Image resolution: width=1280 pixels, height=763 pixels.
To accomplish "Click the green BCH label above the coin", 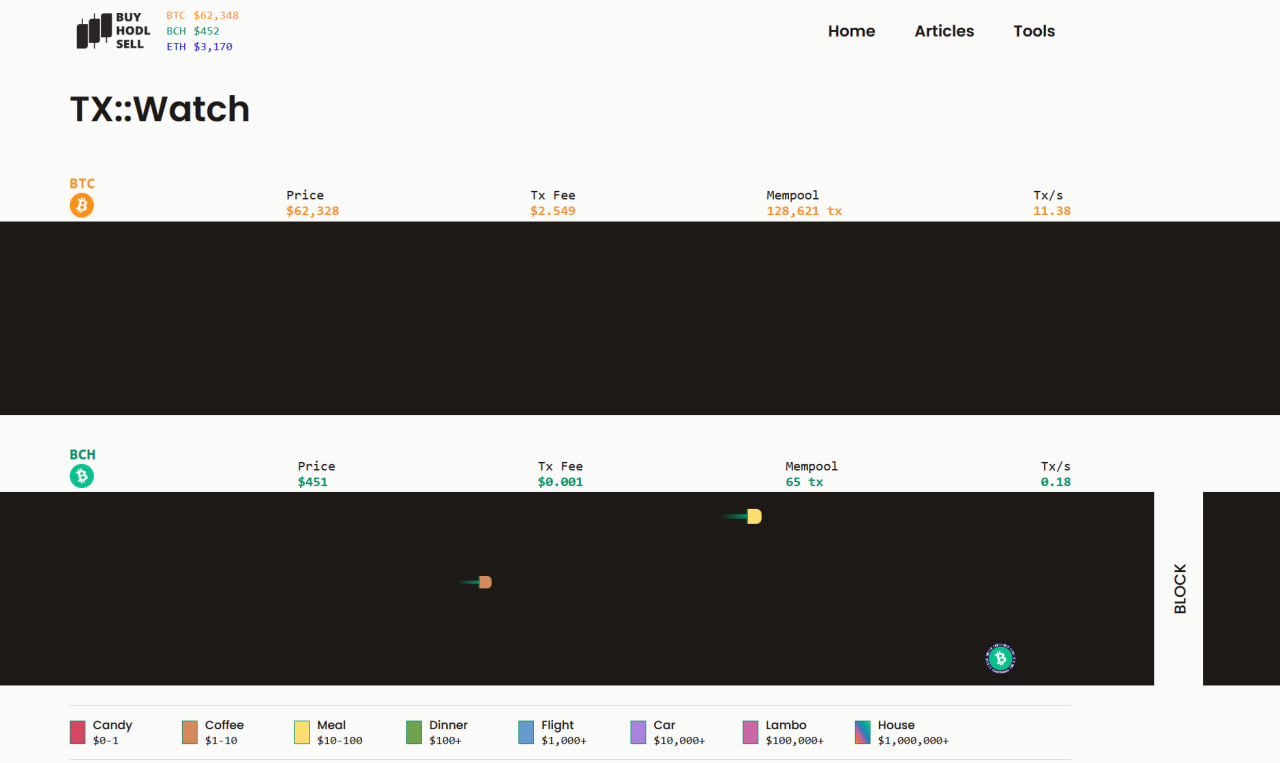I will click(82, 455).
